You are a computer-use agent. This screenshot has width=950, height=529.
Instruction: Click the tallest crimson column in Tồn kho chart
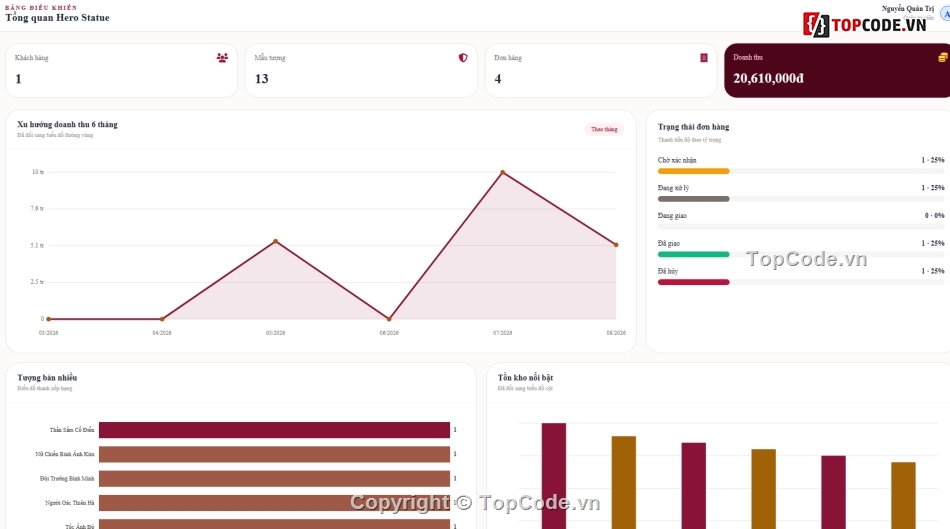pyautogui.click(x=554, y=476)
